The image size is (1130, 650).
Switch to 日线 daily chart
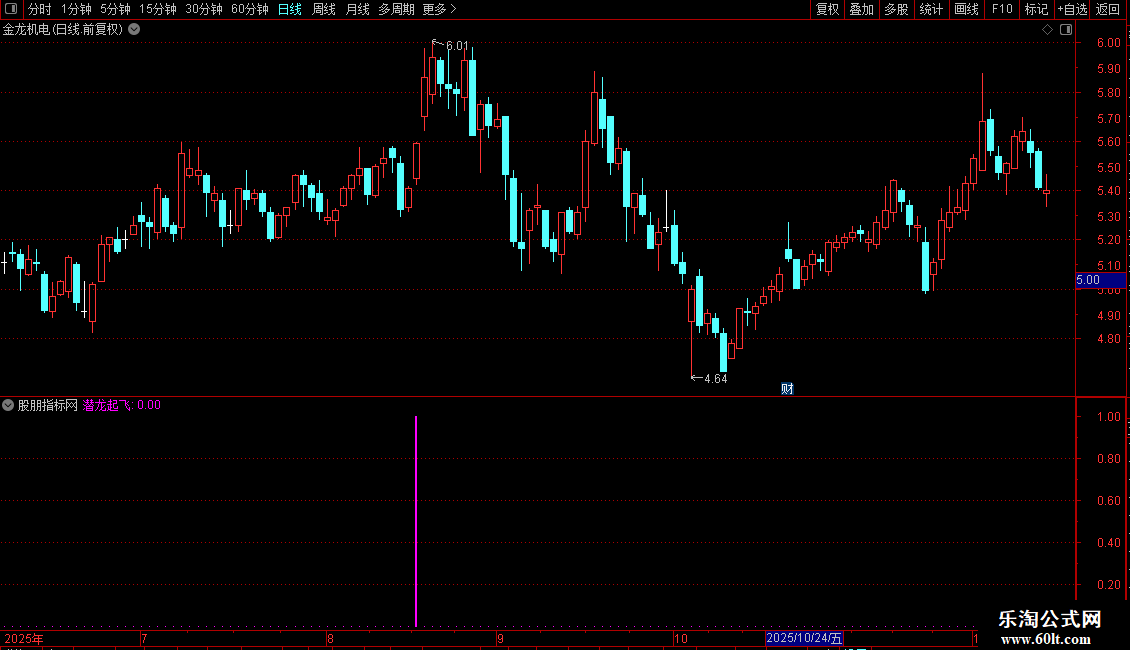click(x=290, y=9)
